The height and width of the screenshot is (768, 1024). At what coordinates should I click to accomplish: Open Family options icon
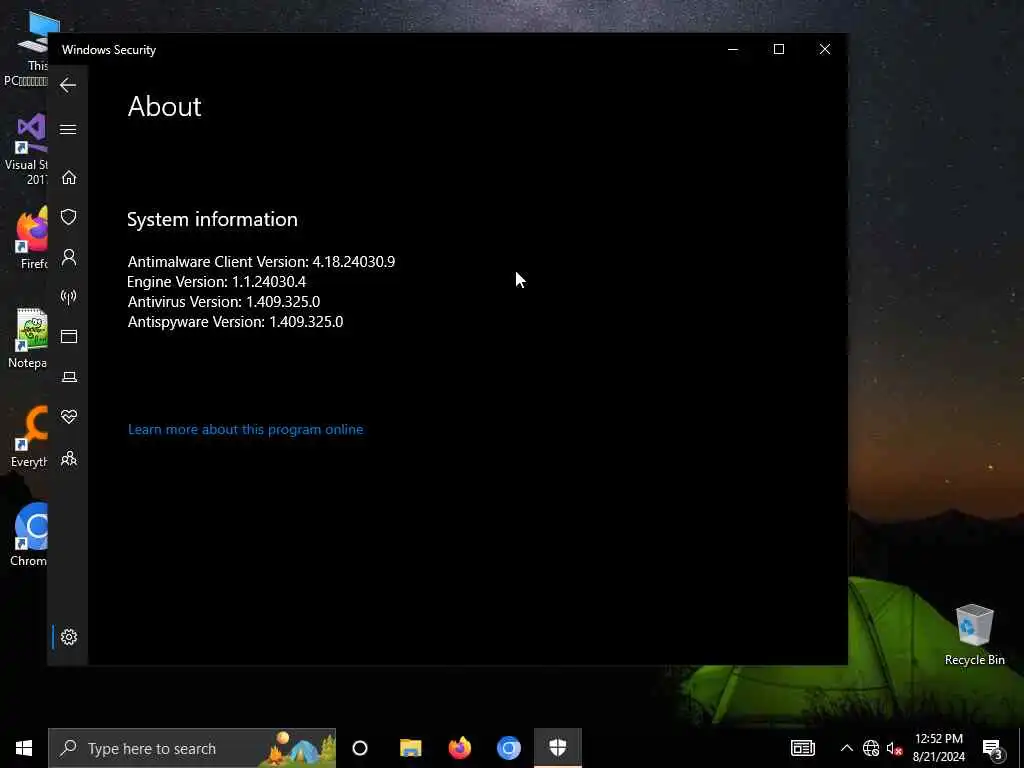click(x=69, y=459)
